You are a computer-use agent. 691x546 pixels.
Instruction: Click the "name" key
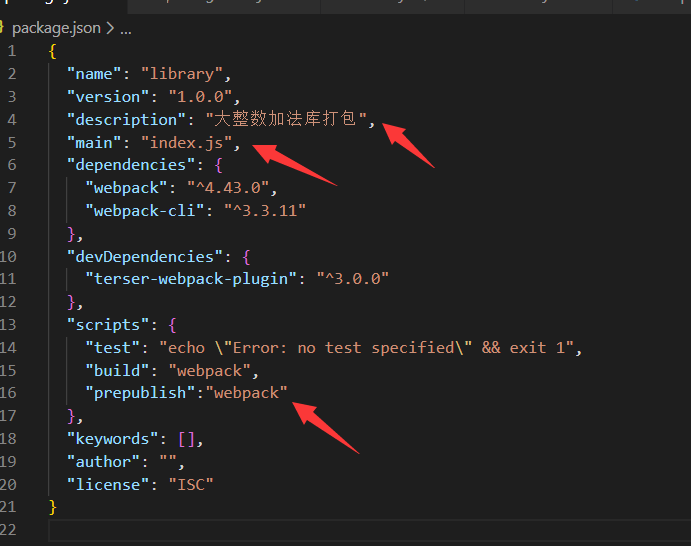(x=93, y=74)
